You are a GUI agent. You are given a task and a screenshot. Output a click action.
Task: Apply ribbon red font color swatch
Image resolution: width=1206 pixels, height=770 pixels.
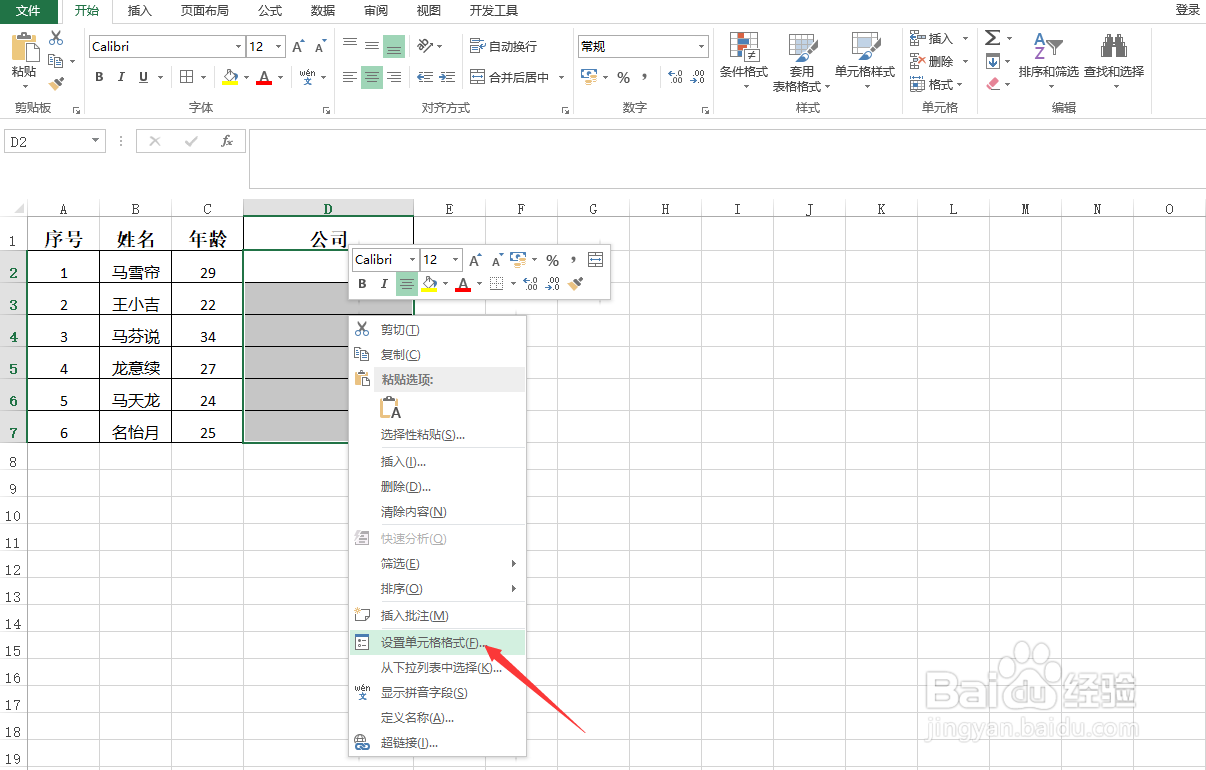264,77
